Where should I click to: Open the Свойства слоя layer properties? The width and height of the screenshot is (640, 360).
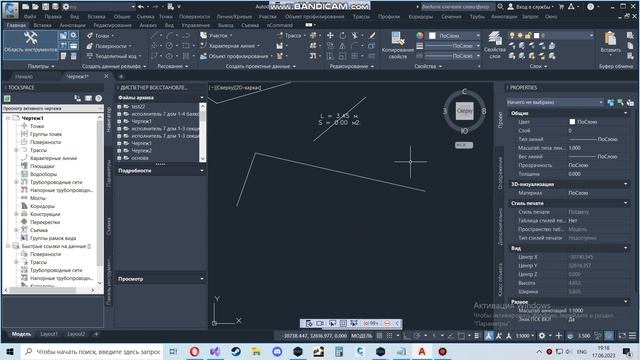(495, 45)
